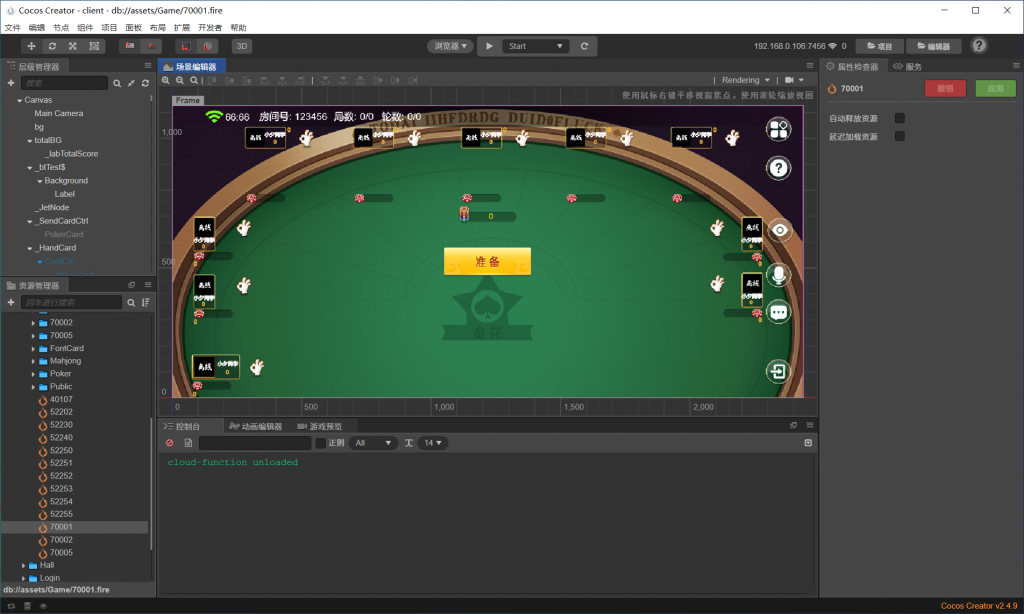Add a new node in hierarchy panel

(x=11, y=83)
